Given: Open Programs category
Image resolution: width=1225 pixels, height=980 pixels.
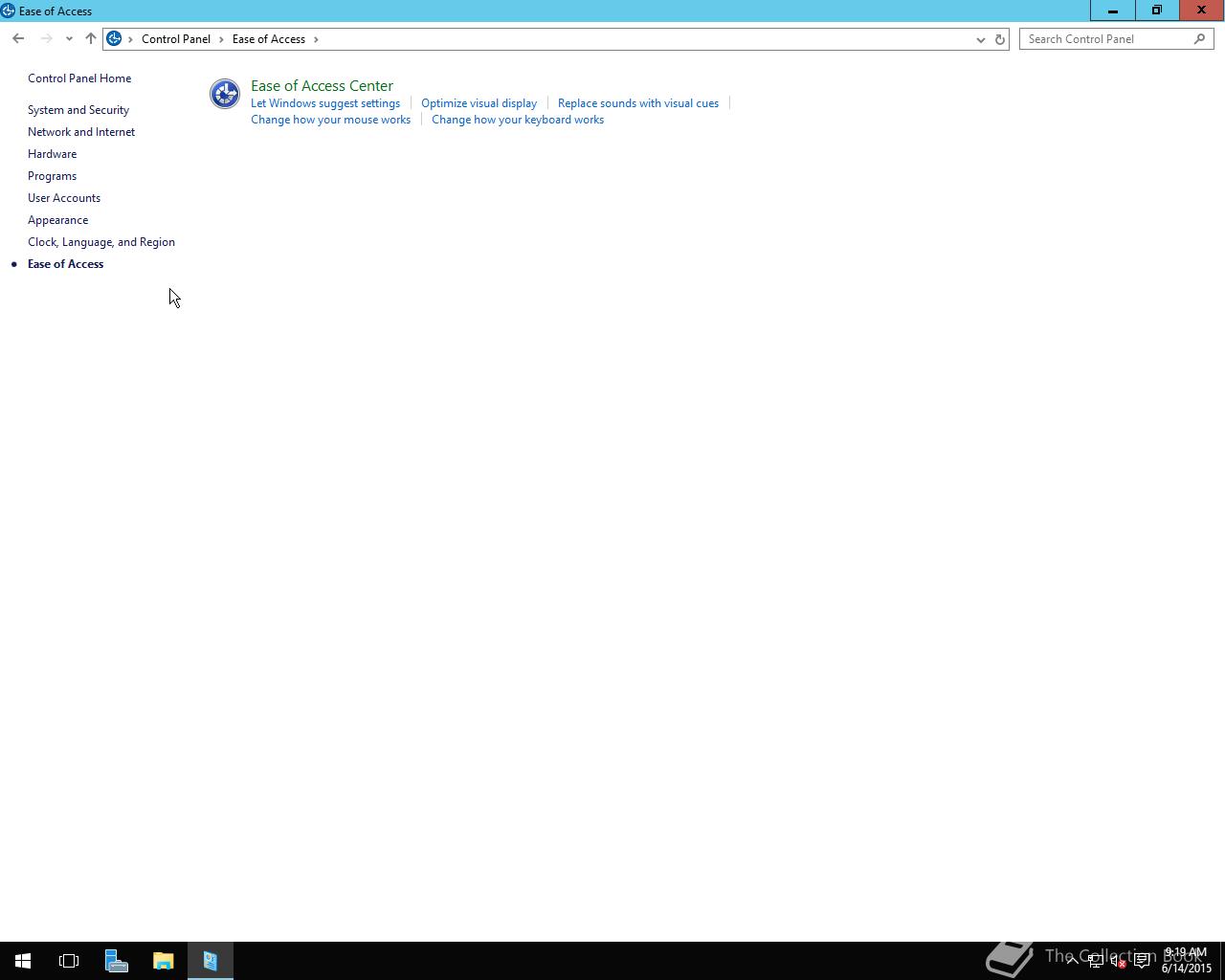Looking at the screenshot, I should coord(52,176).
